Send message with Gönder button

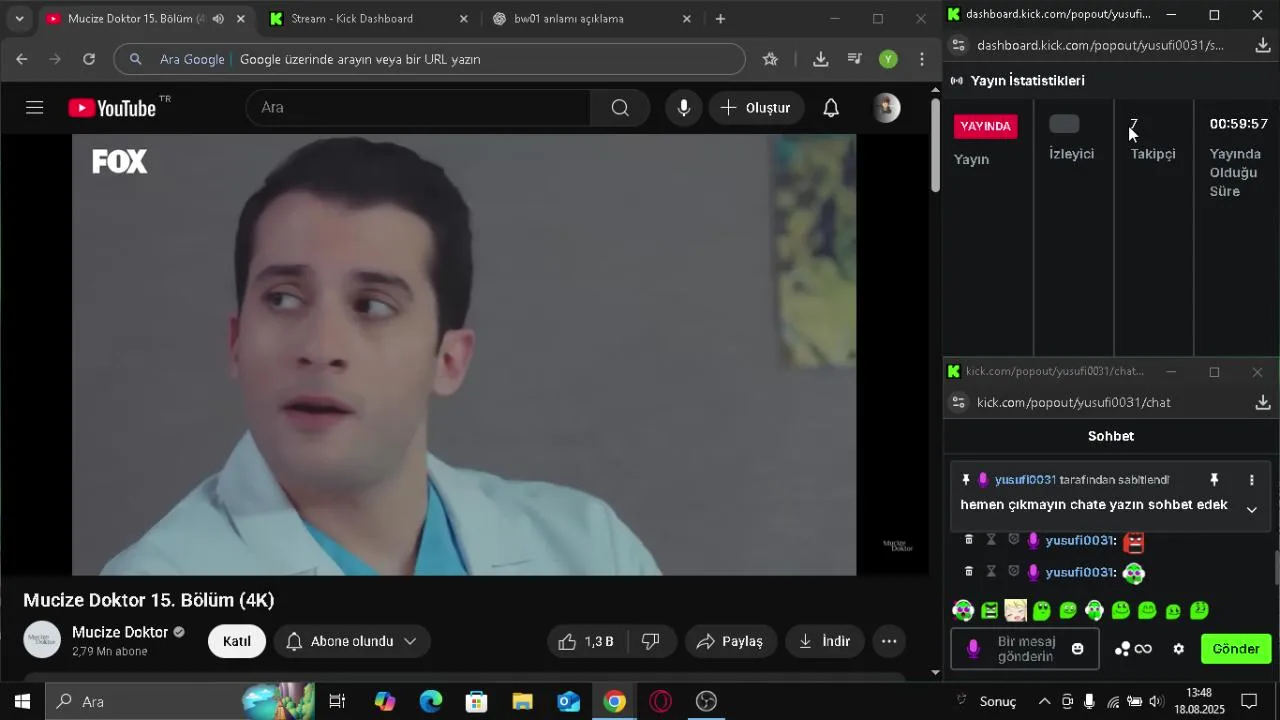(x=1236, y=649)
